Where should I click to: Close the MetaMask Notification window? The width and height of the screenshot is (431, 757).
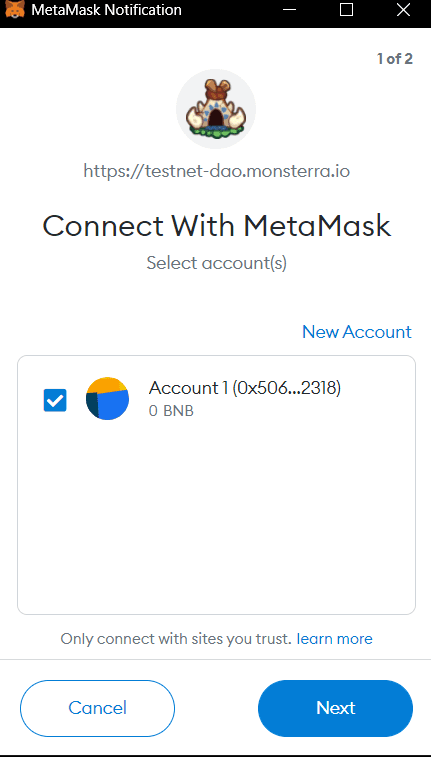(x=403, y=10)
